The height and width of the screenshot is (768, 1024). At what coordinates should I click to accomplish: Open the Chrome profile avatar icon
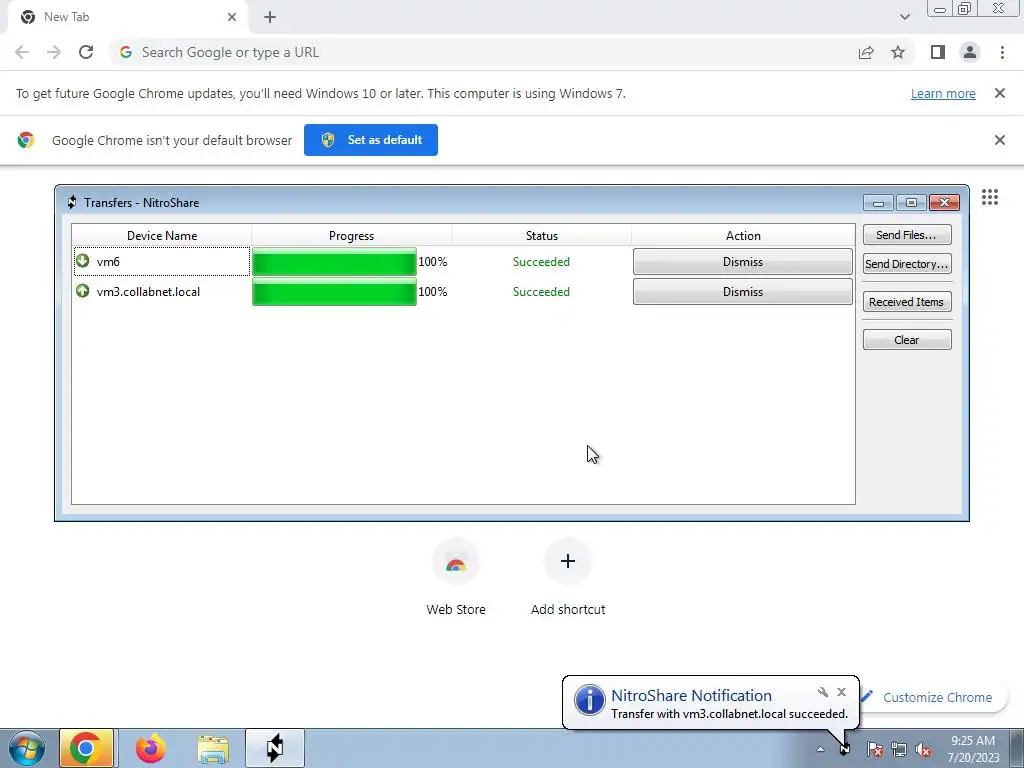(970, 52)
